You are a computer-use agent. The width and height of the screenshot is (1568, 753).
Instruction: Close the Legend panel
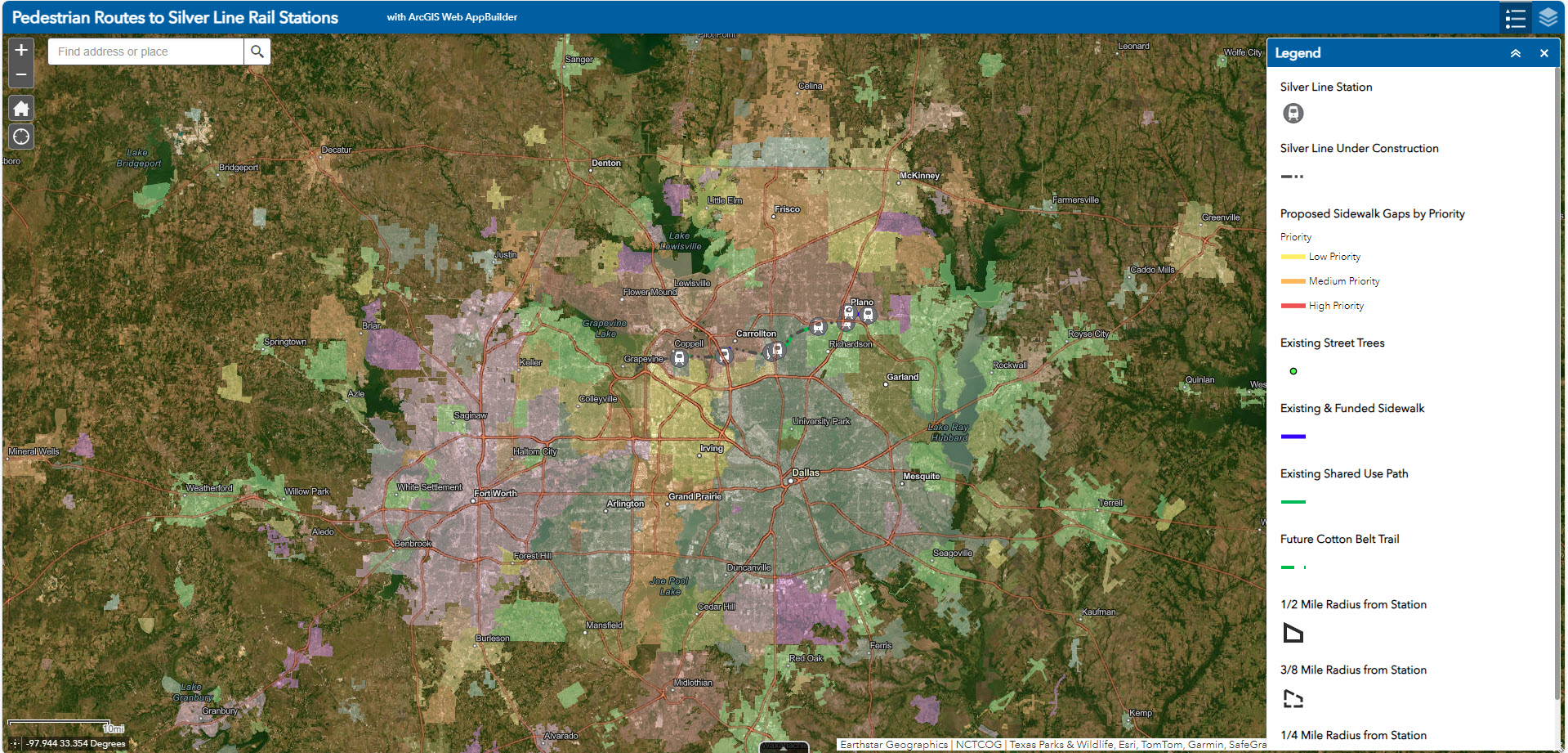tap(1543, 53)
